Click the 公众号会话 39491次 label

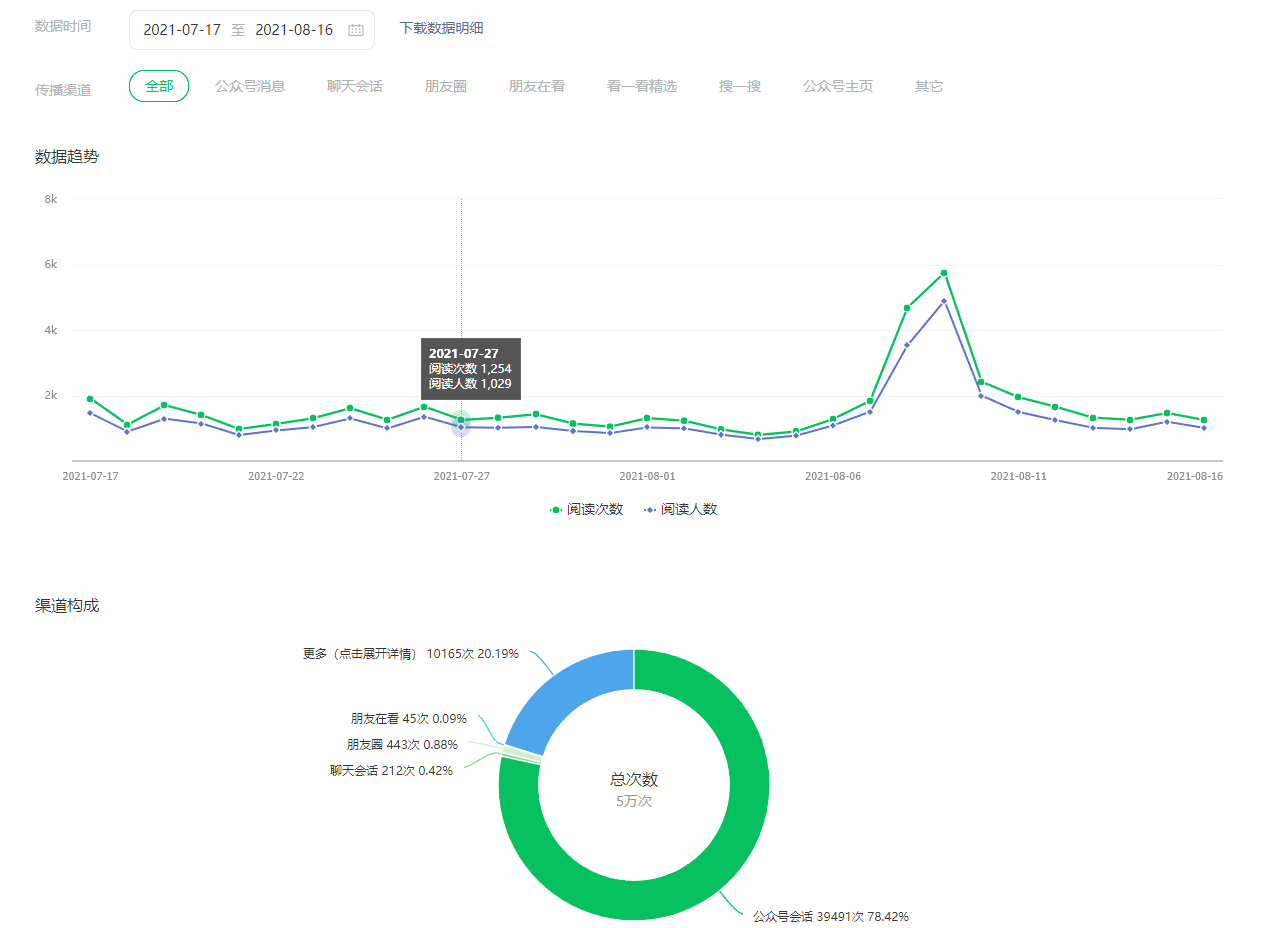tap(830, 916)
